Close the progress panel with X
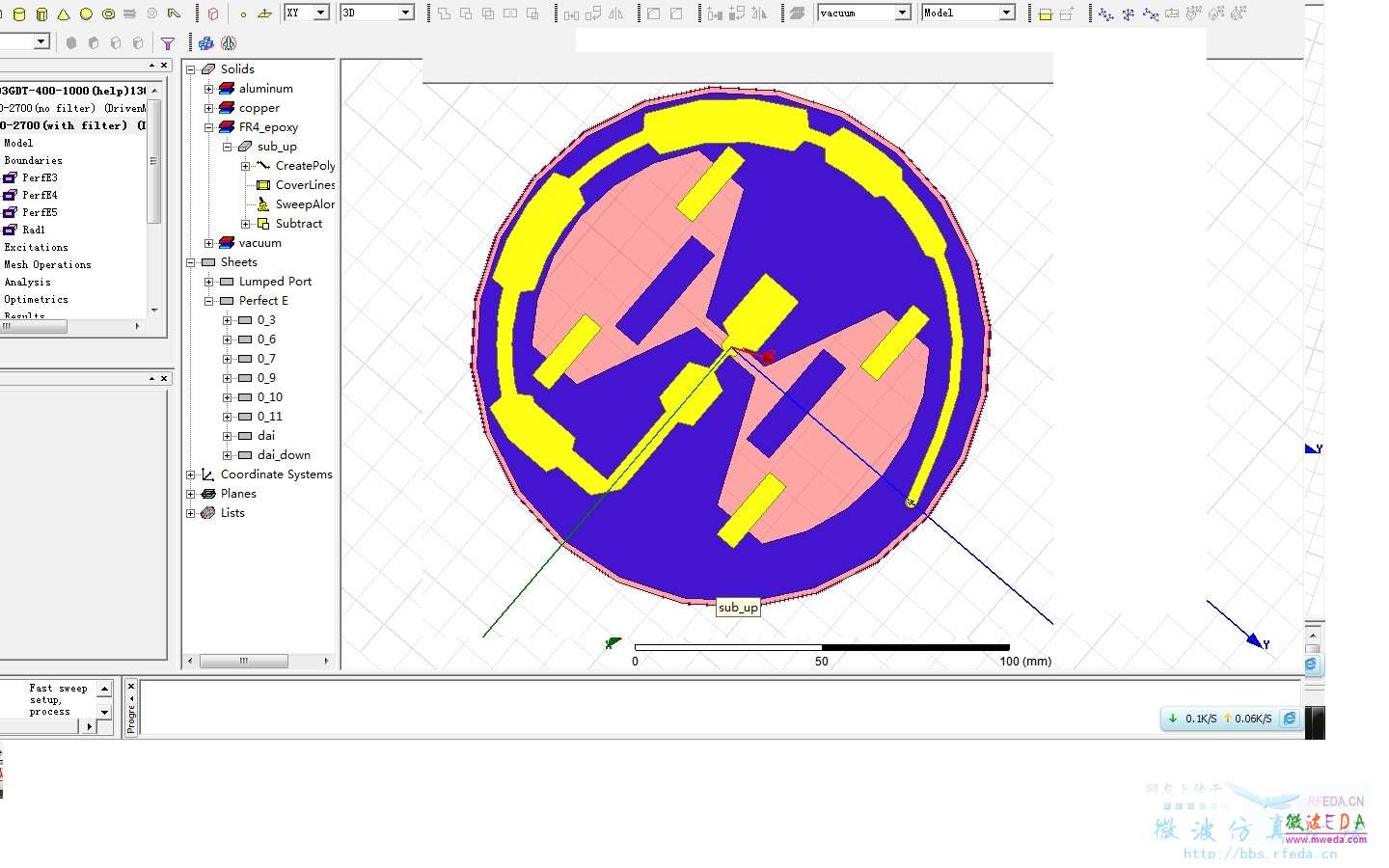 click(131, 686)
